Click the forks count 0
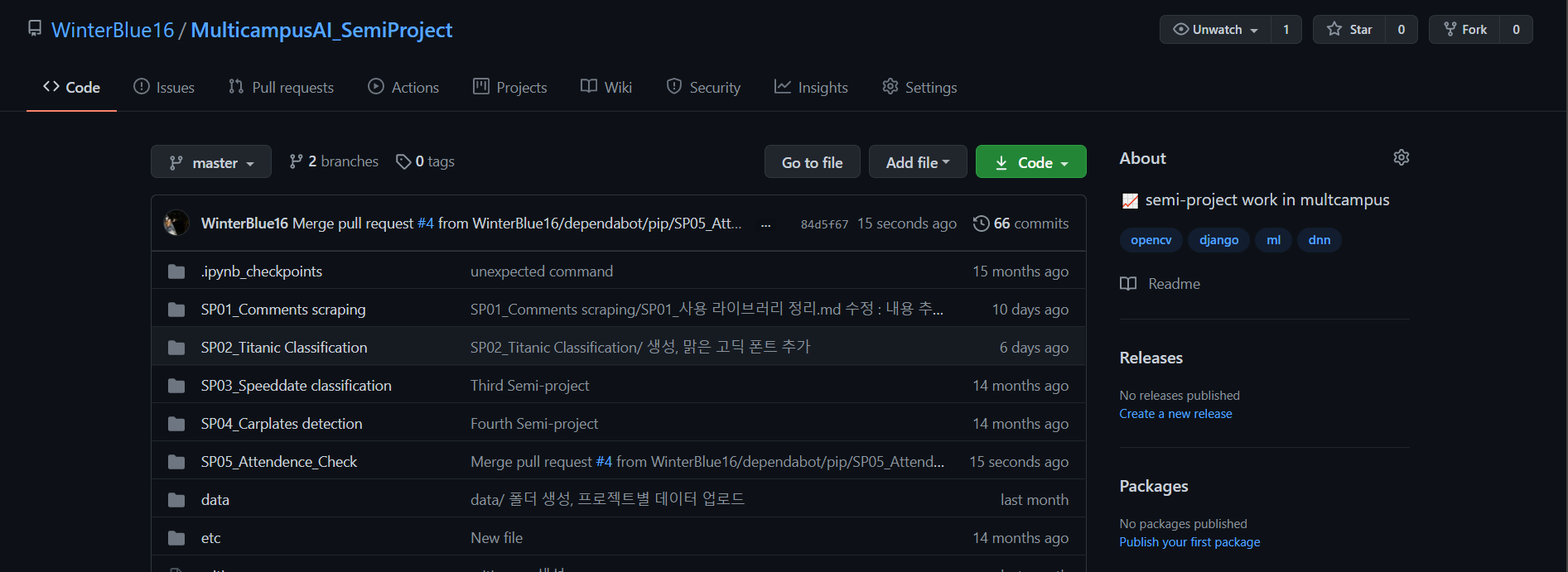Image resolution: width=1568 pixels, height=572 pixels. pos(1516,29)
